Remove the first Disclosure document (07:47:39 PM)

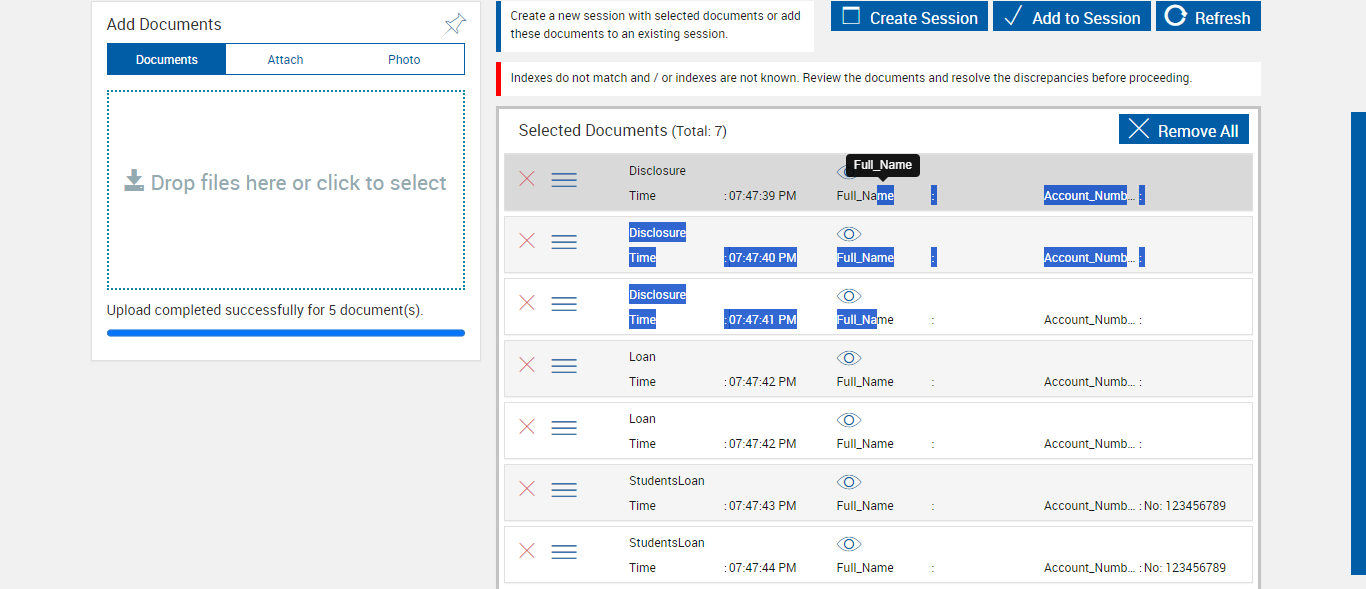(x=527, y=179)
